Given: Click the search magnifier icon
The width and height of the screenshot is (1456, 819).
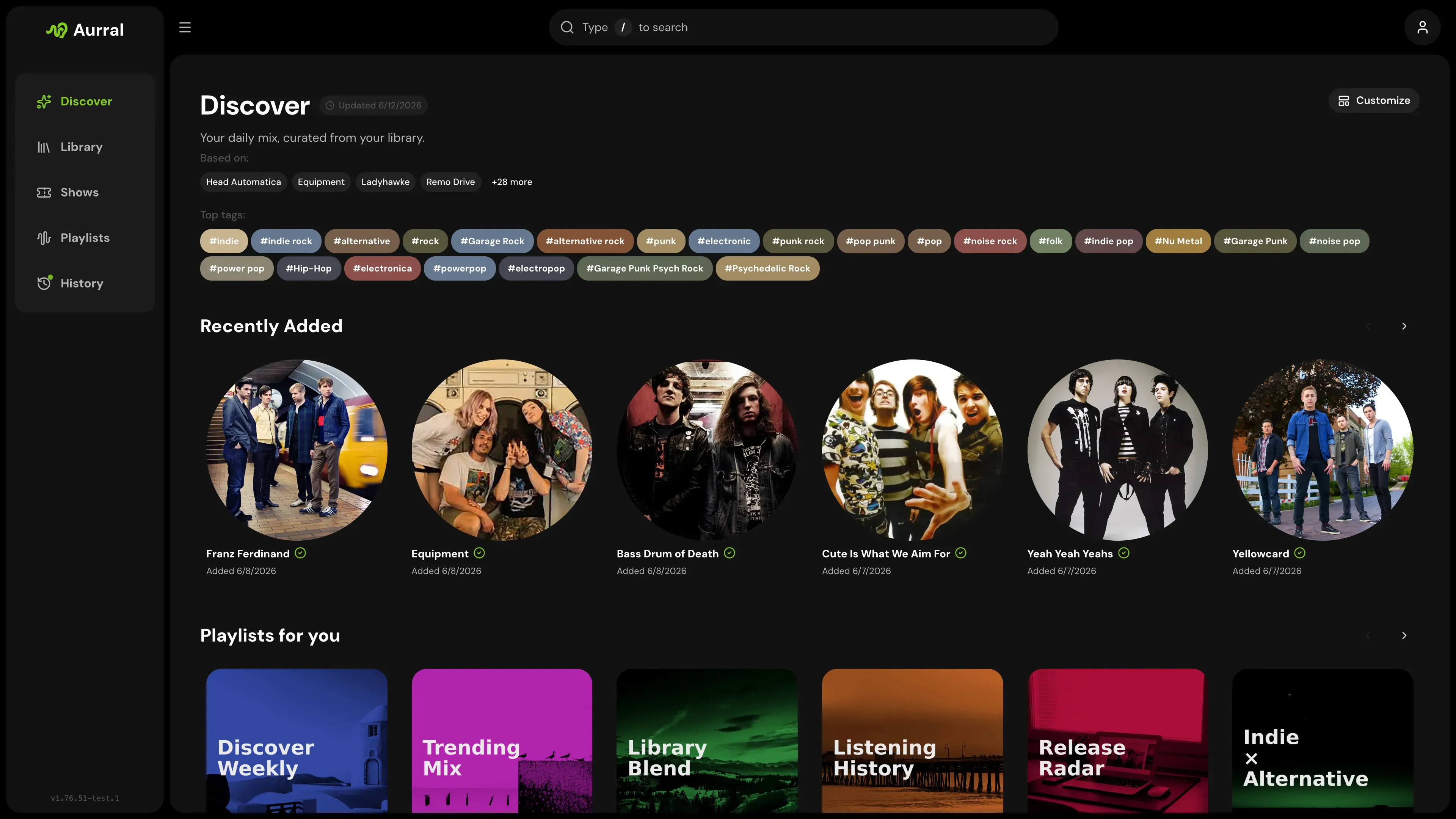Looking at the screenshot, I should (x=567, y=27).
